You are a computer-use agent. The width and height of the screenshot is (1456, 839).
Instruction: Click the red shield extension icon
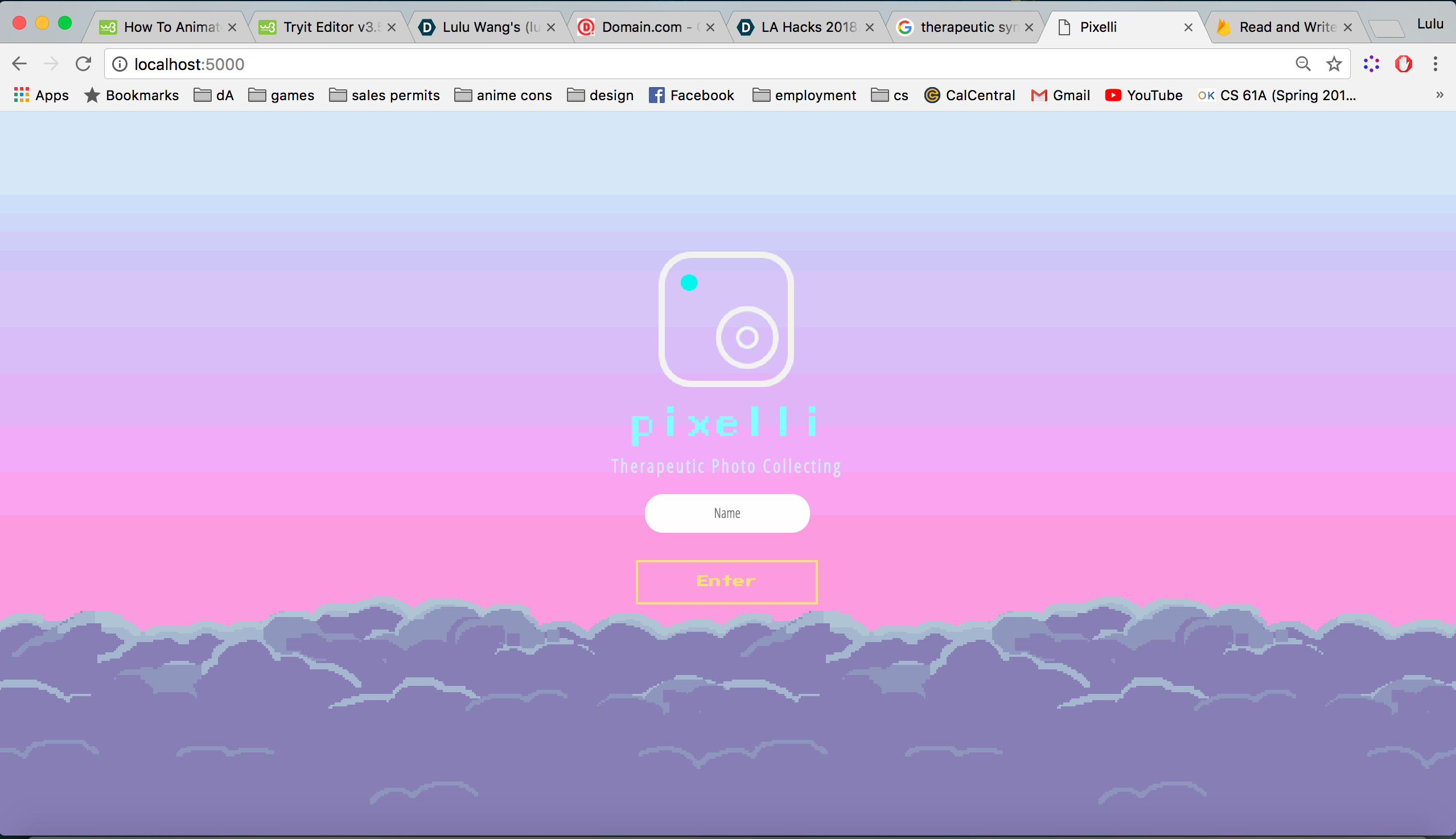click(1404, 64)
